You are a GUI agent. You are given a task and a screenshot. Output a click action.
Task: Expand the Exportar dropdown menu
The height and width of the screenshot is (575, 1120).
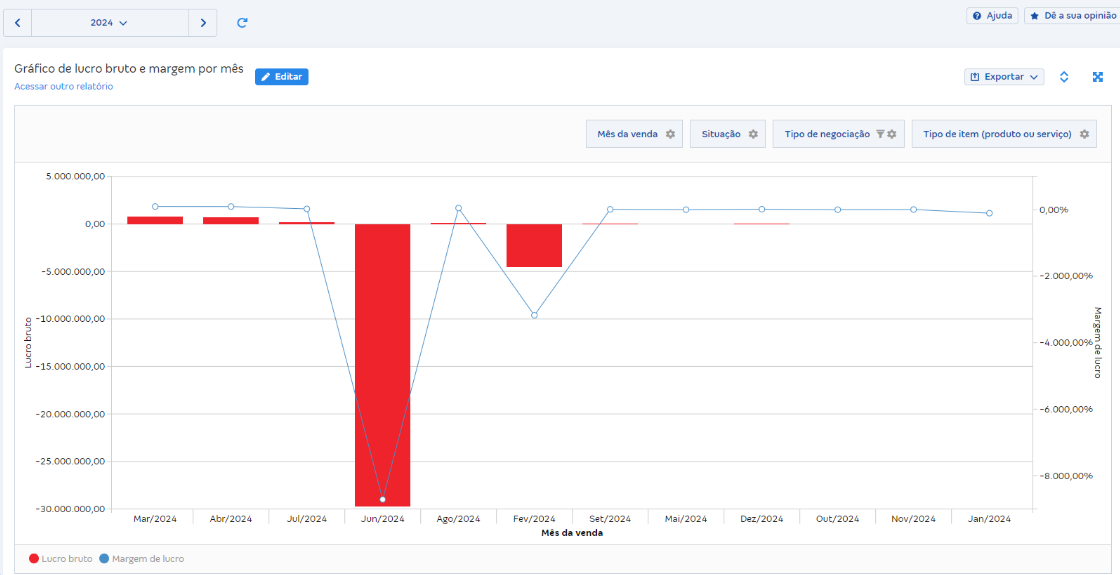pyautogui.click(x=1004, y=77)
